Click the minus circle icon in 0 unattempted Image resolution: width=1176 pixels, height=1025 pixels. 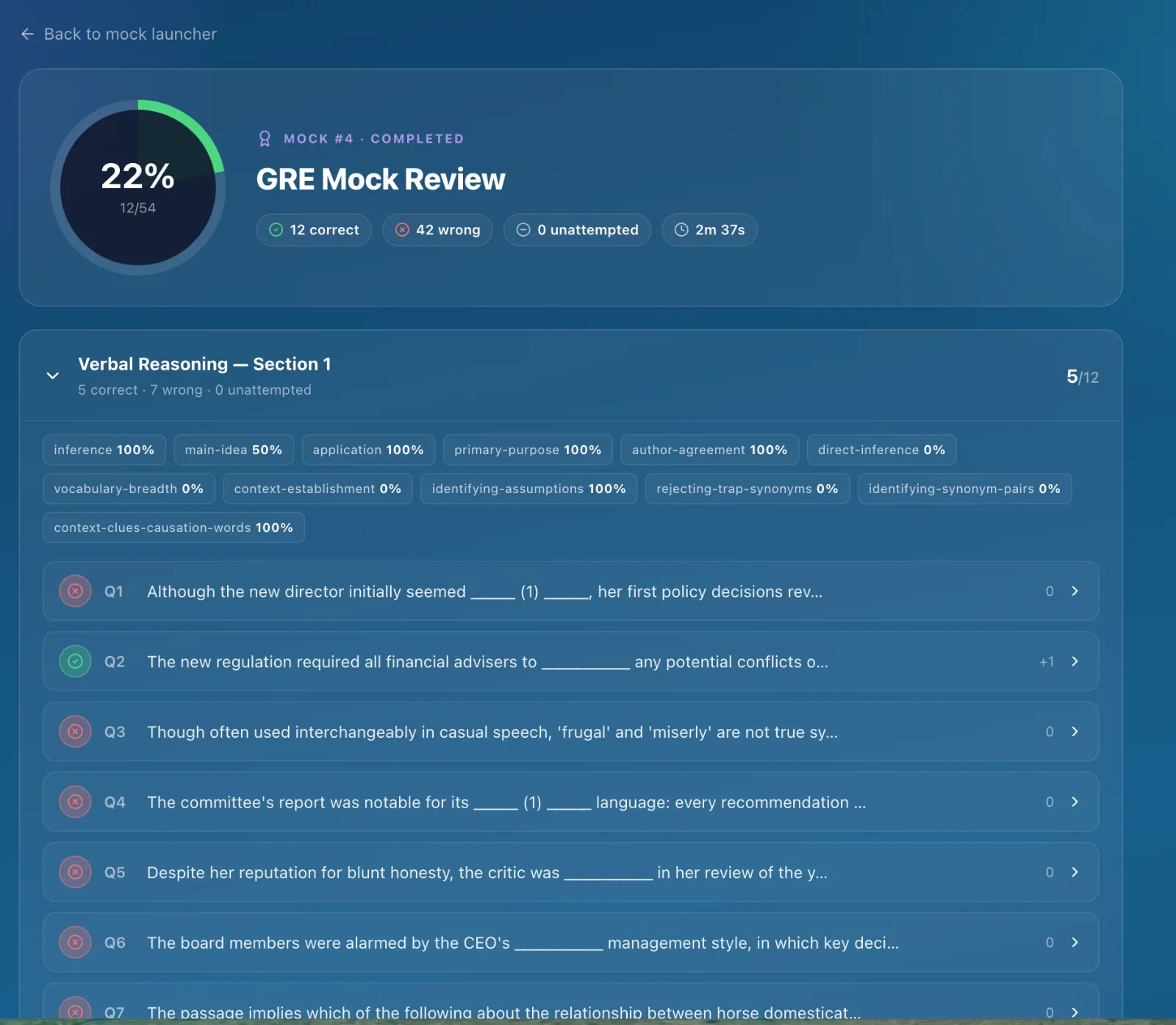point(523,230)
